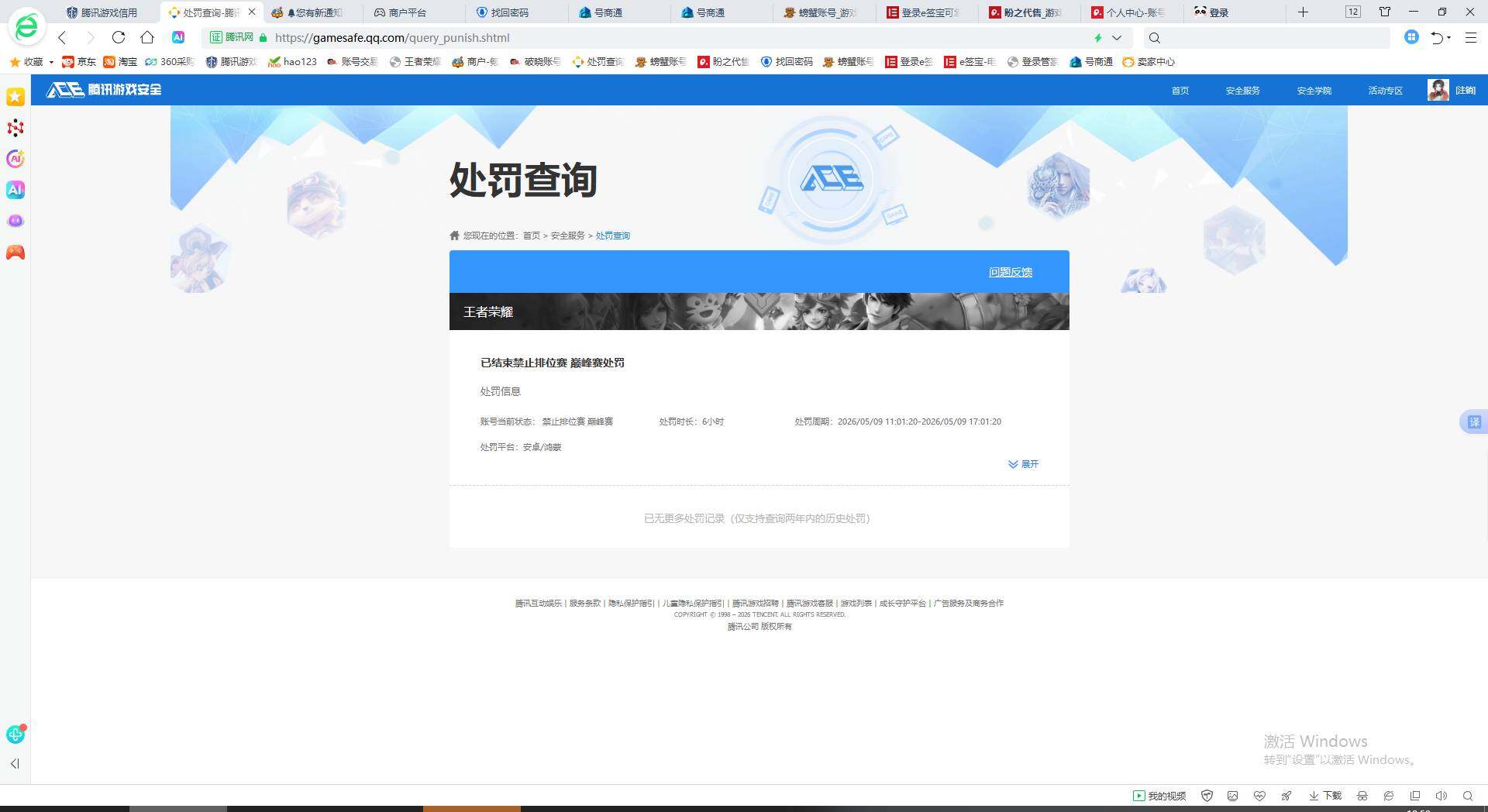Close the 处罚查询 tab

click(x=252, y=12)
